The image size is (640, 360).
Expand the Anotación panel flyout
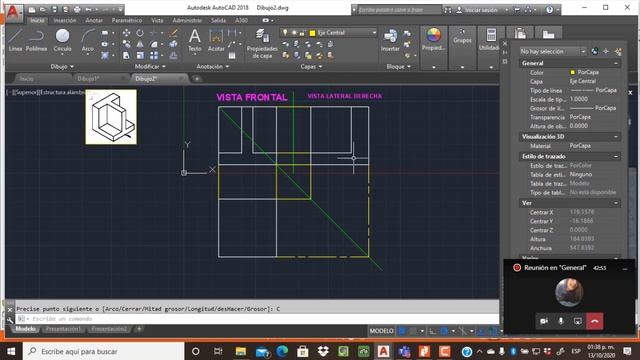pos(213,67)
